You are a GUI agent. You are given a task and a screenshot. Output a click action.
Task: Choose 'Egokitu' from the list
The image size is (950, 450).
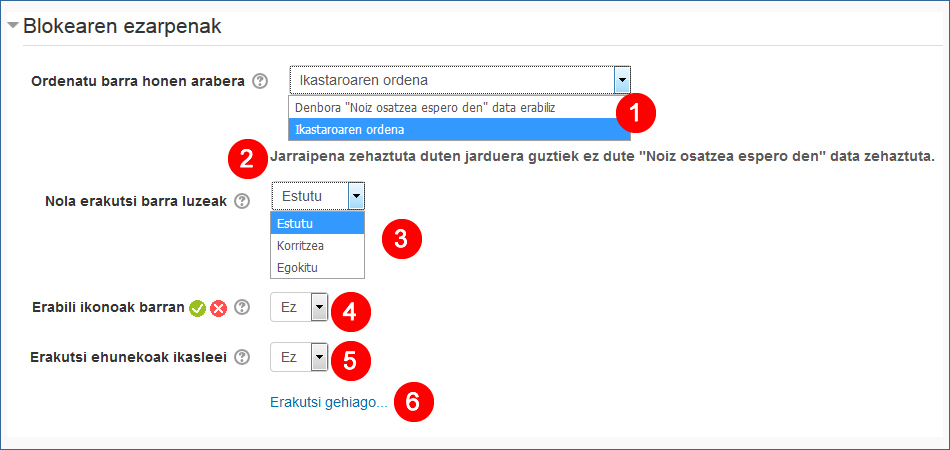(x=317, y=267)
